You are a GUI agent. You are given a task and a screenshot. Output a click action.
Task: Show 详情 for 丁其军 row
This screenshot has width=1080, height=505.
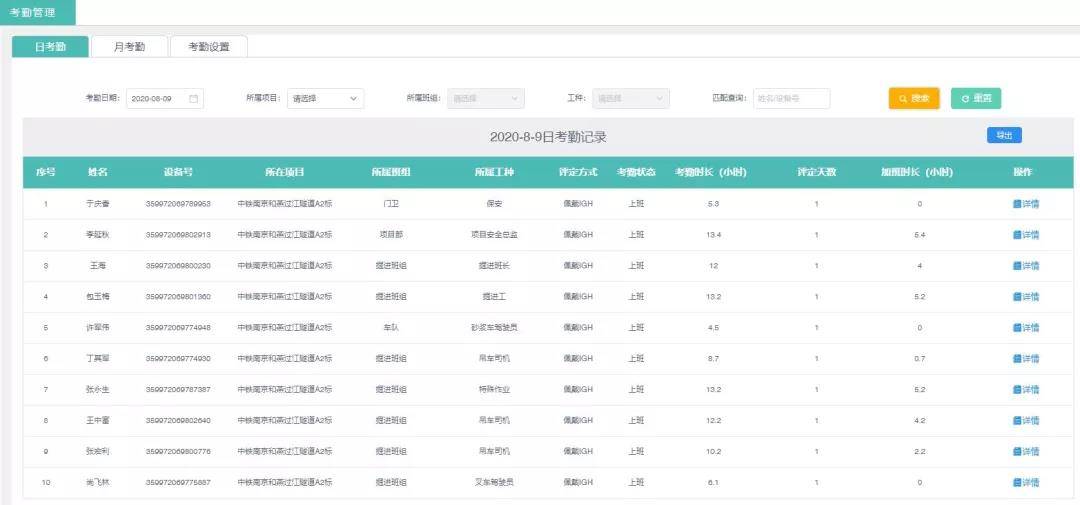pyautogui.click(x=1025, y=359)
